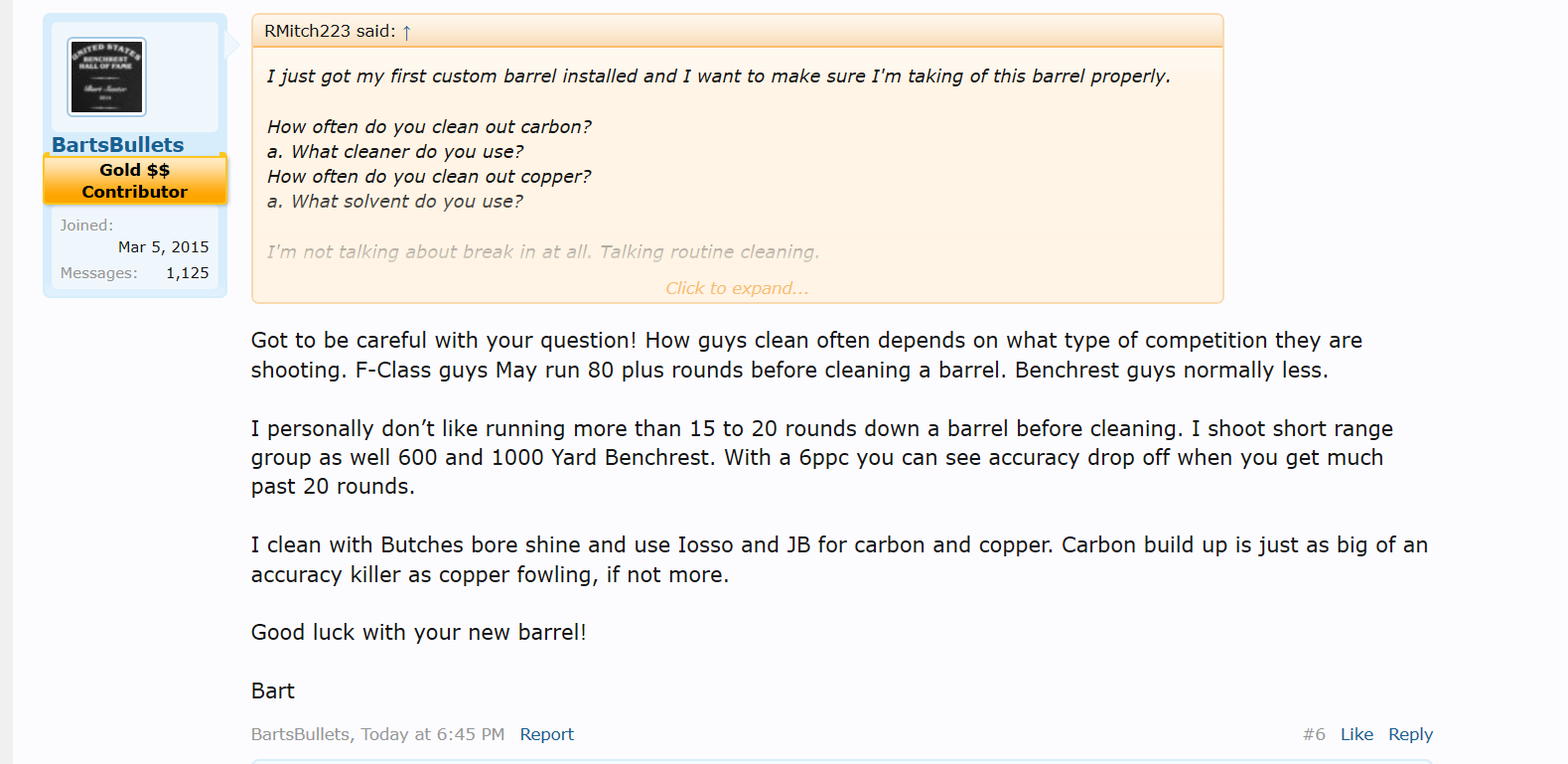The height and width of the screenshot is (764, 1568).
Task: Like BartsBullets' post
Action: (x=1356, y=734)
